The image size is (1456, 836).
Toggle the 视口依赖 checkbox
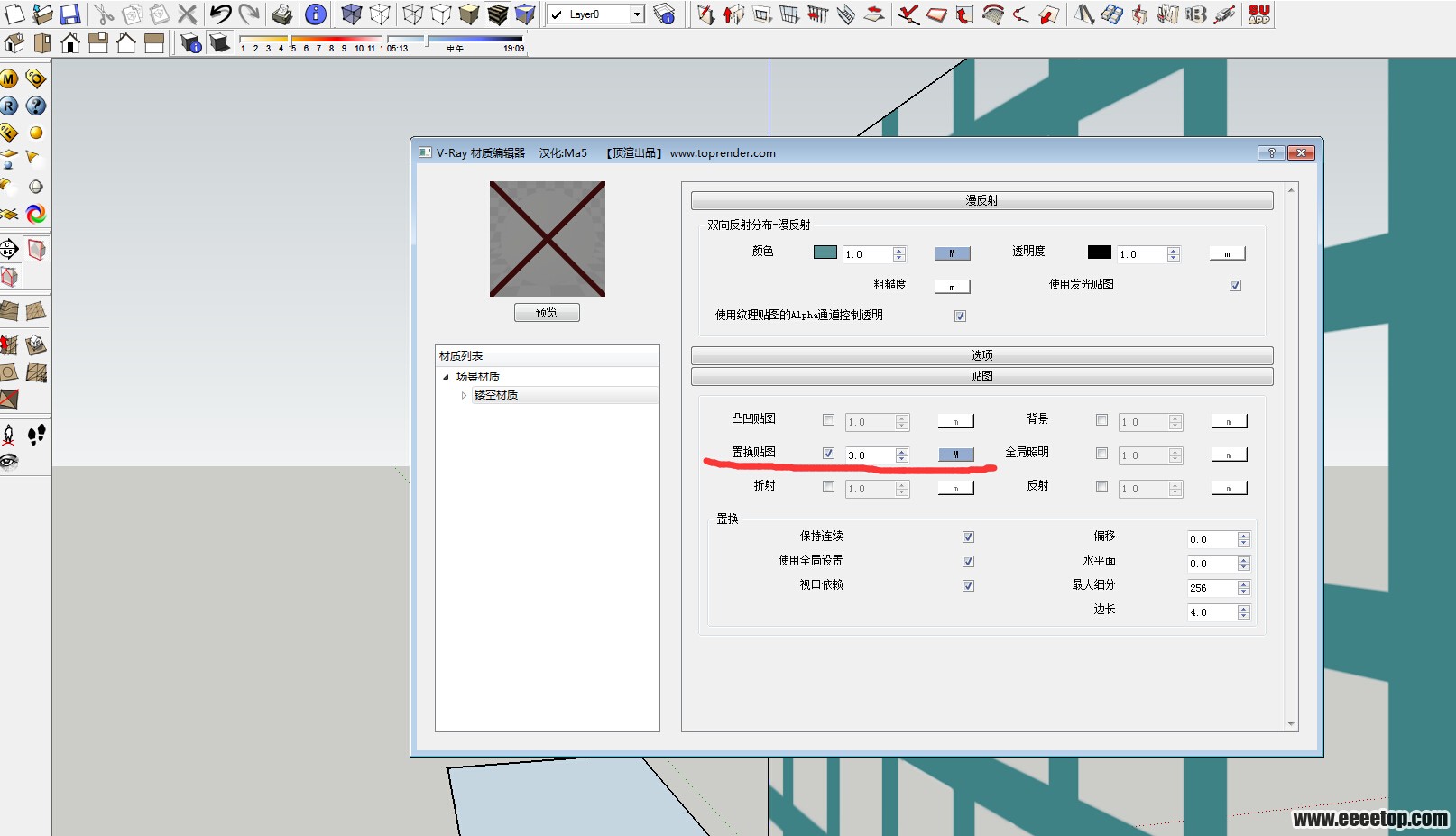tap(968, 585)
